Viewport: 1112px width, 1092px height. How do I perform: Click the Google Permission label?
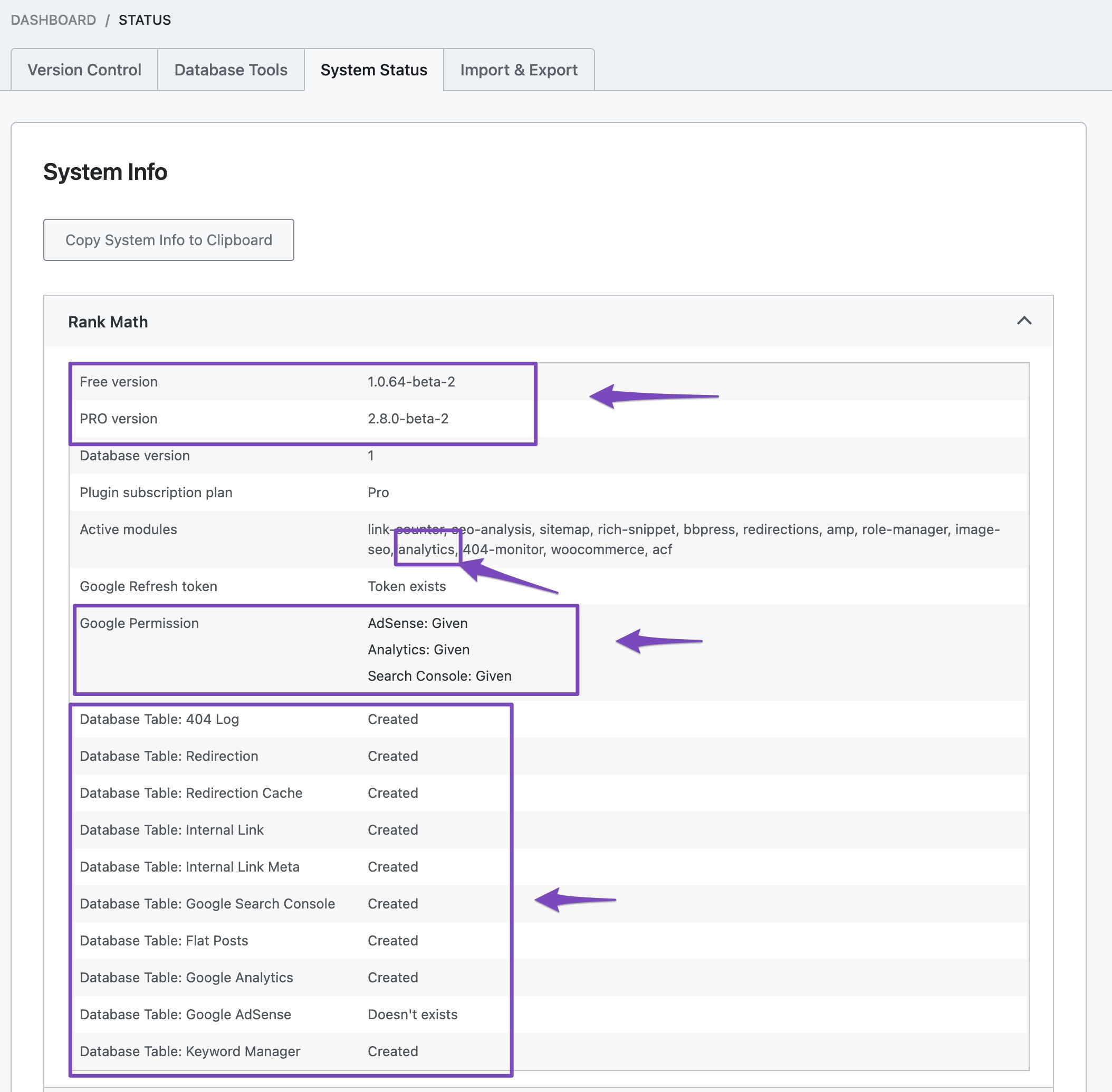click(x=139, y=623)
